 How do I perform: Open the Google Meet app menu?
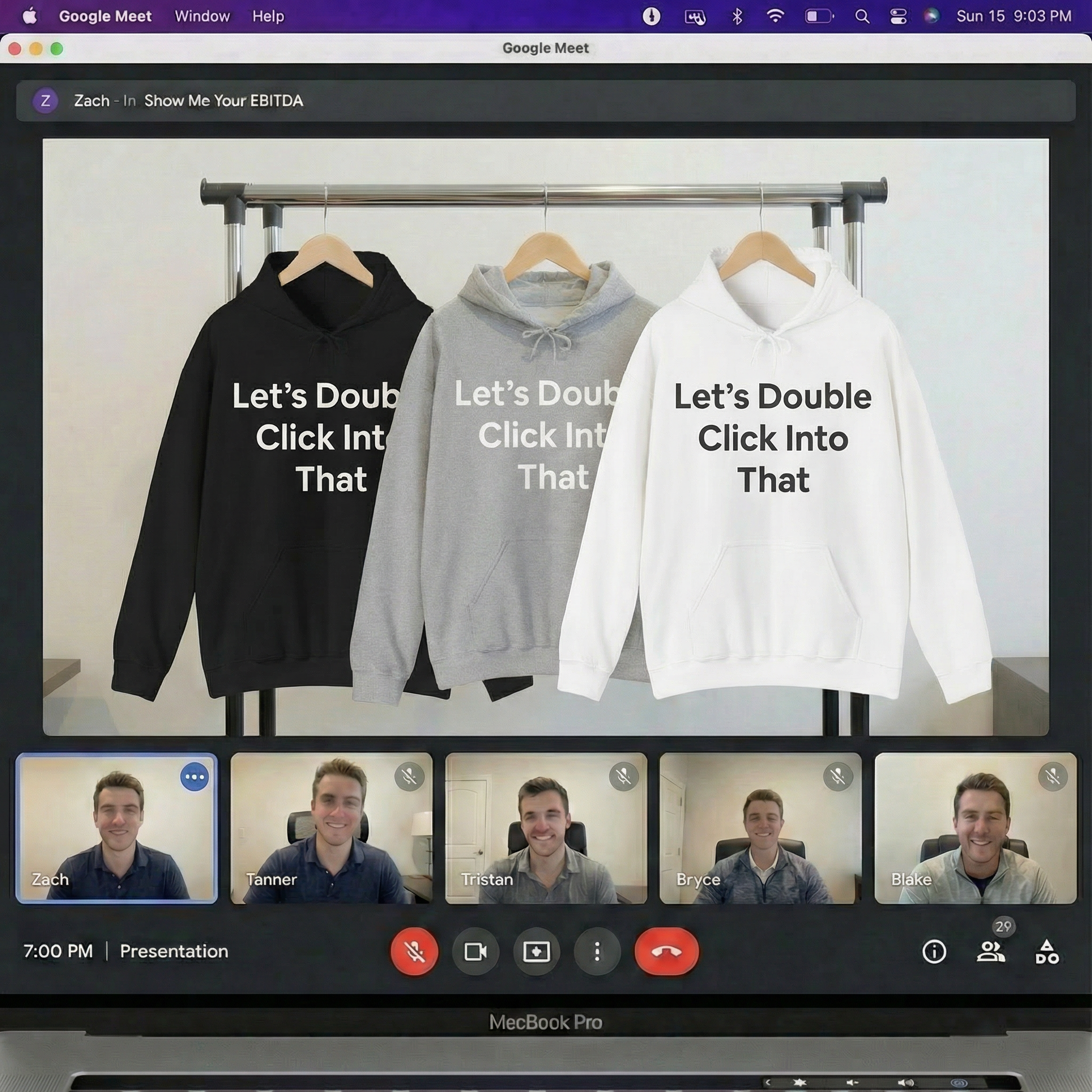(105, 16)
